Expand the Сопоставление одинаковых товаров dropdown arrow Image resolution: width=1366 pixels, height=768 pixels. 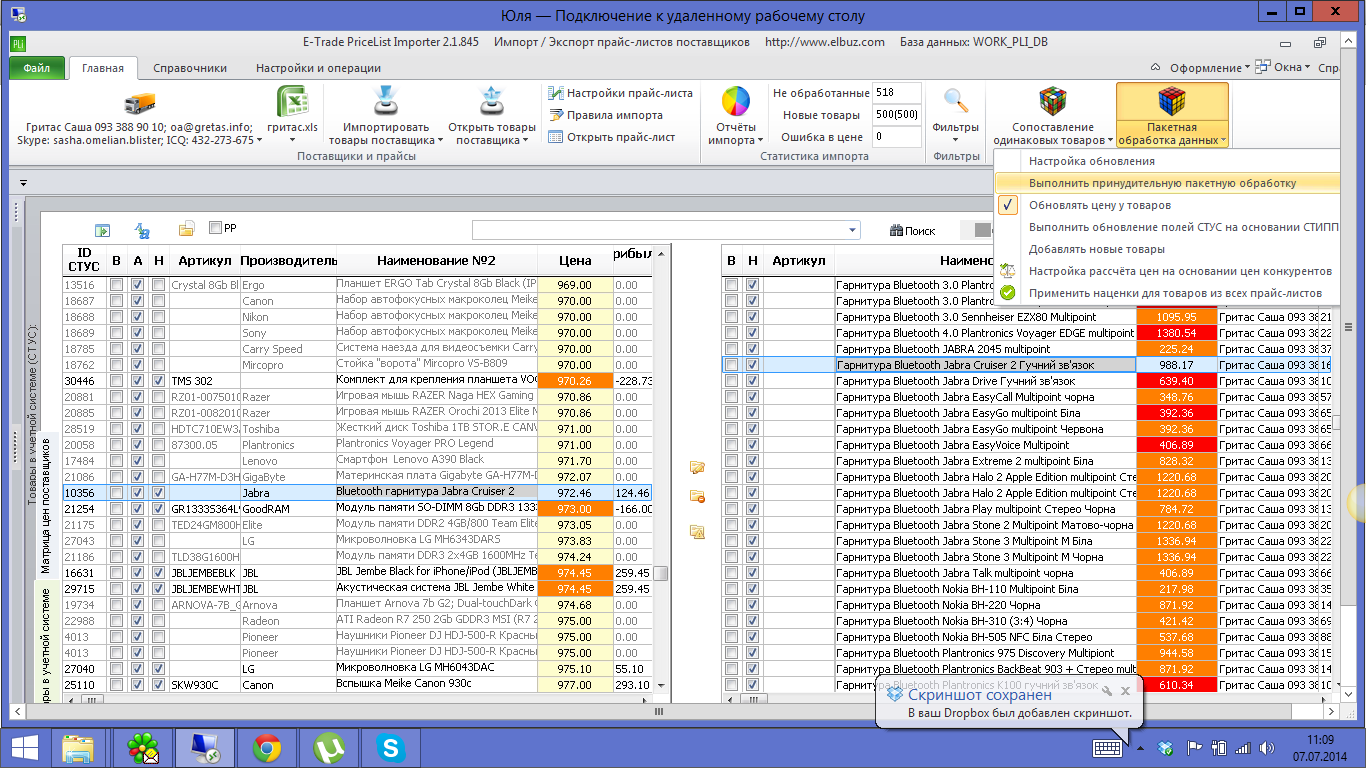pos(1110,141)
